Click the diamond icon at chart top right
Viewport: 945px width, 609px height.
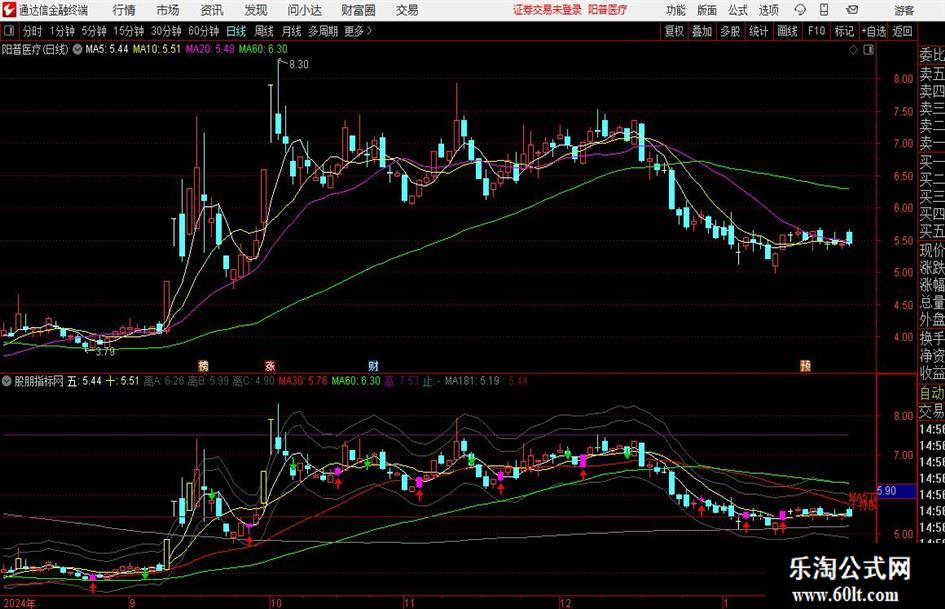coord(853,50)
